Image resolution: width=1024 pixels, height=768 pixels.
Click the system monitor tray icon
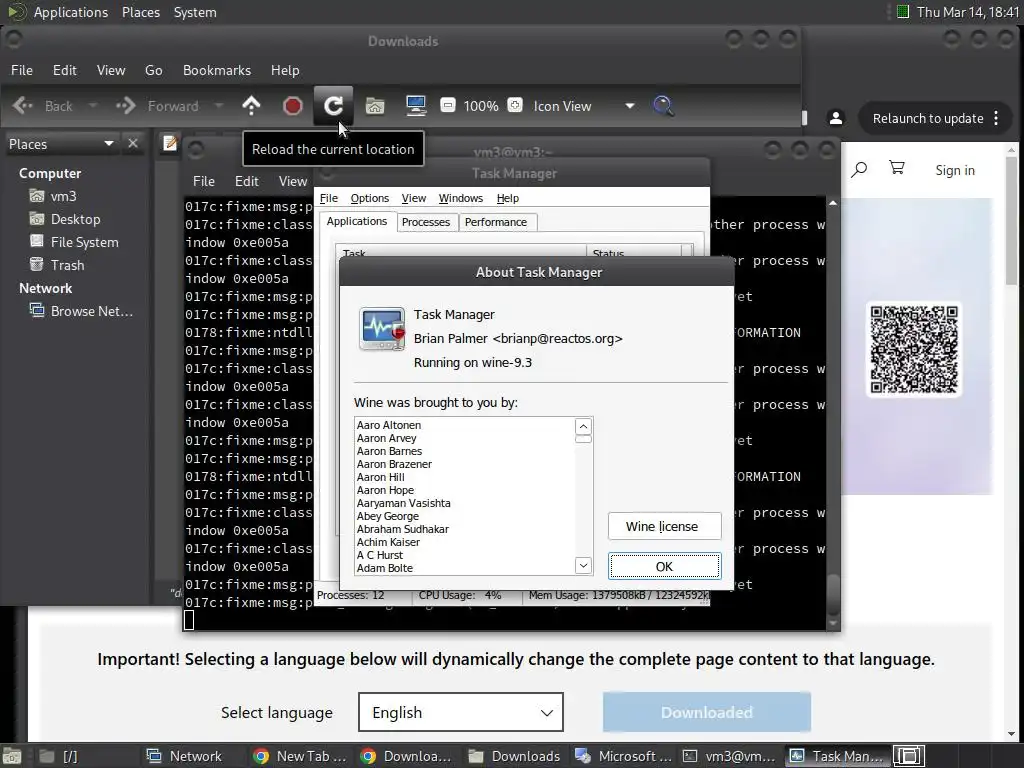(x=903, y=12)
